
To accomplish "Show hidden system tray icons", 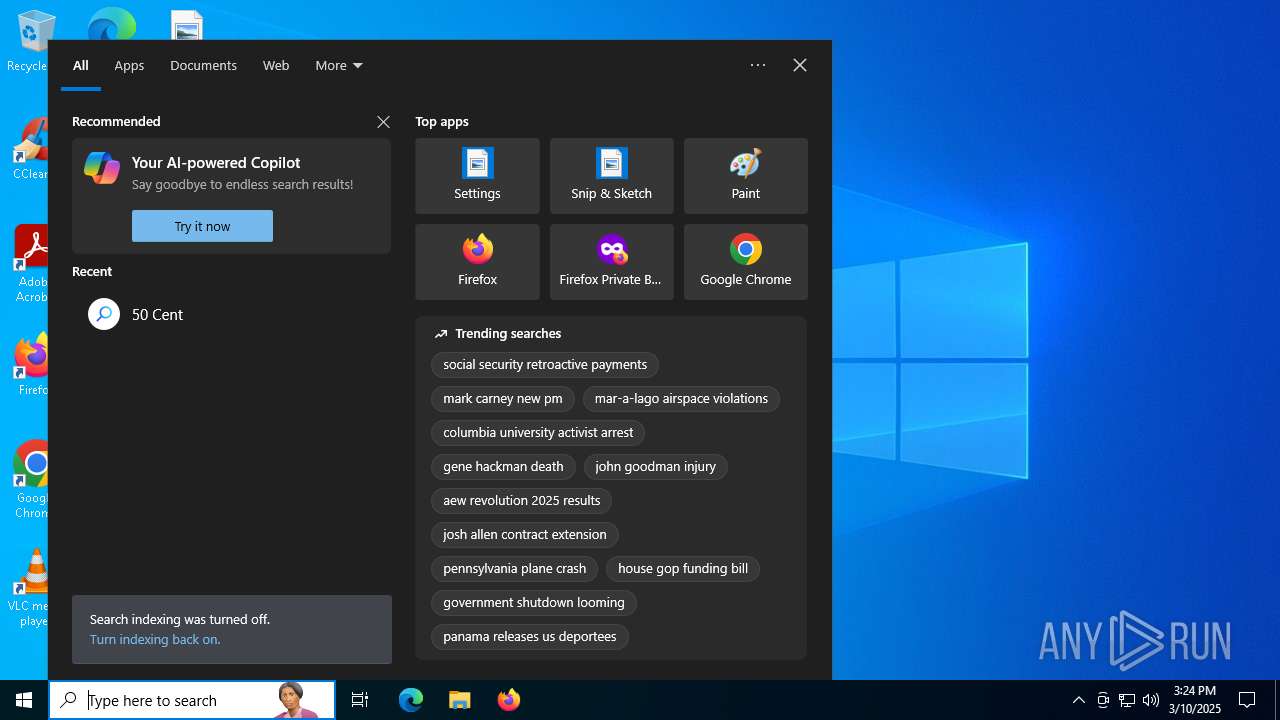I will [x=1078, y=700].
